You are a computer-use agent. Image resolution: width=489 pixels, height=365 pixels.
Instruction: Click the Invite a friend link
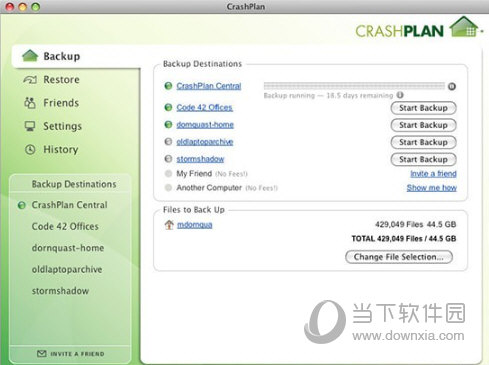433,174
